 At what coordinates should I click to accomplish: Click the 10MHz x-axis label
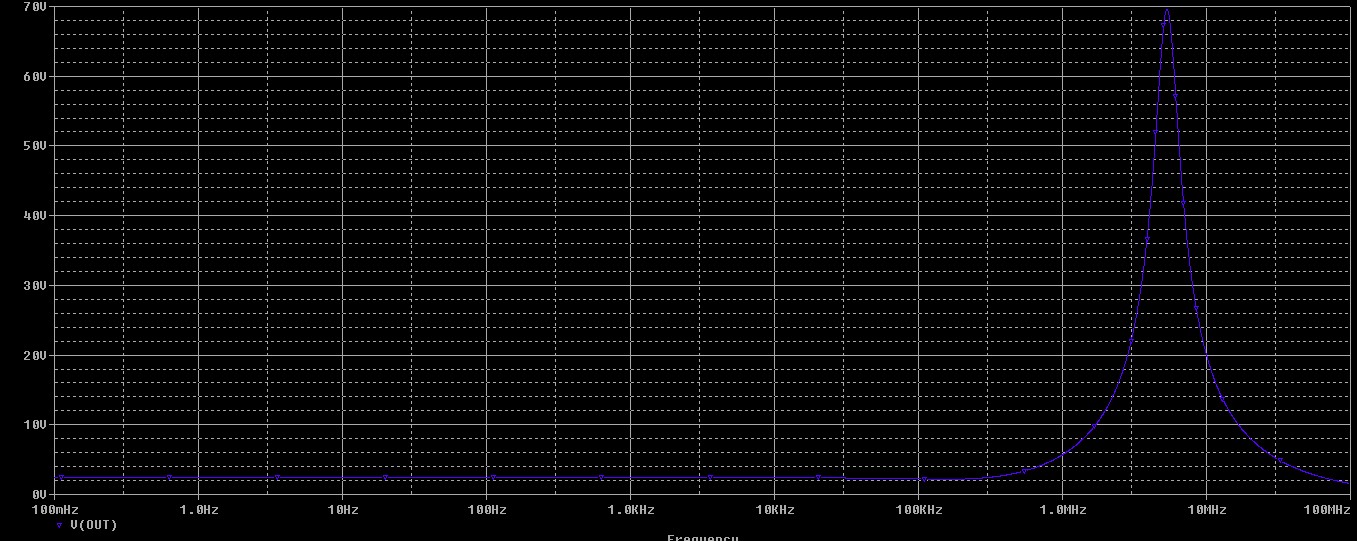(1207, 510)
